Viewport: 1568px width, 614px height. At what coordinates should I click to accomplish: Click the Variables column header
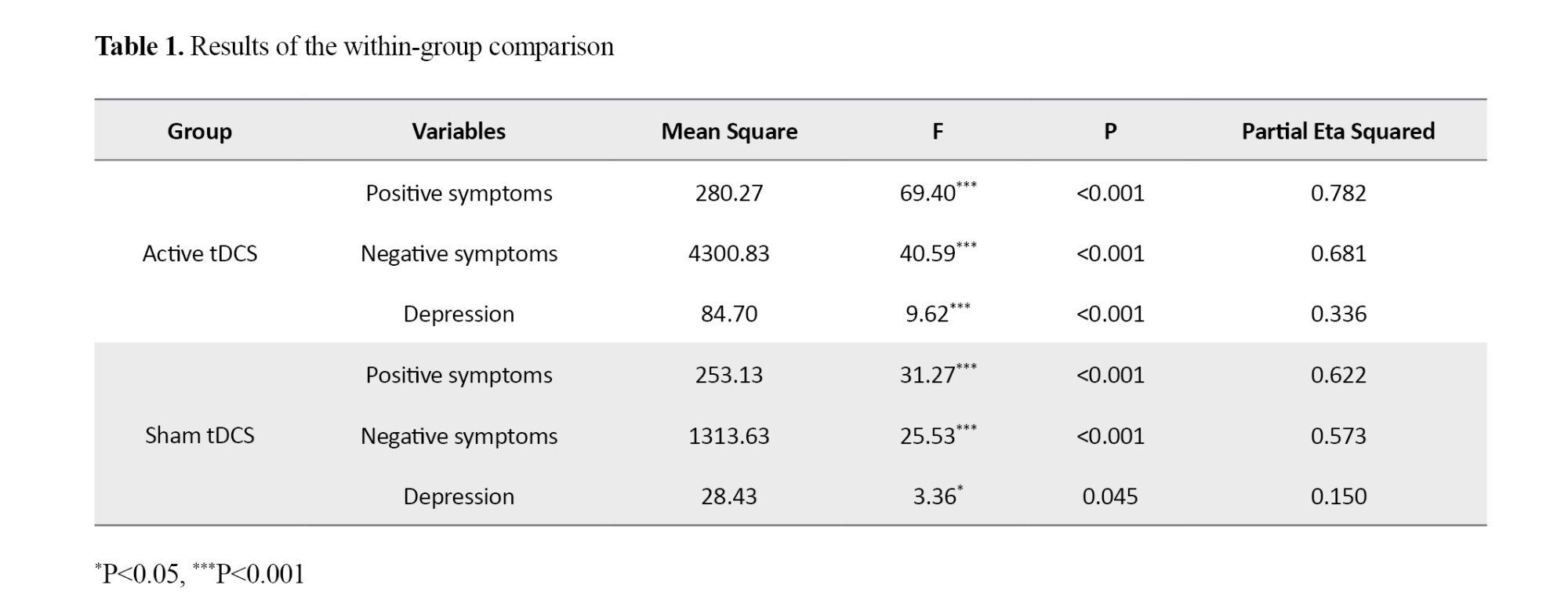[x=459, y=131]
